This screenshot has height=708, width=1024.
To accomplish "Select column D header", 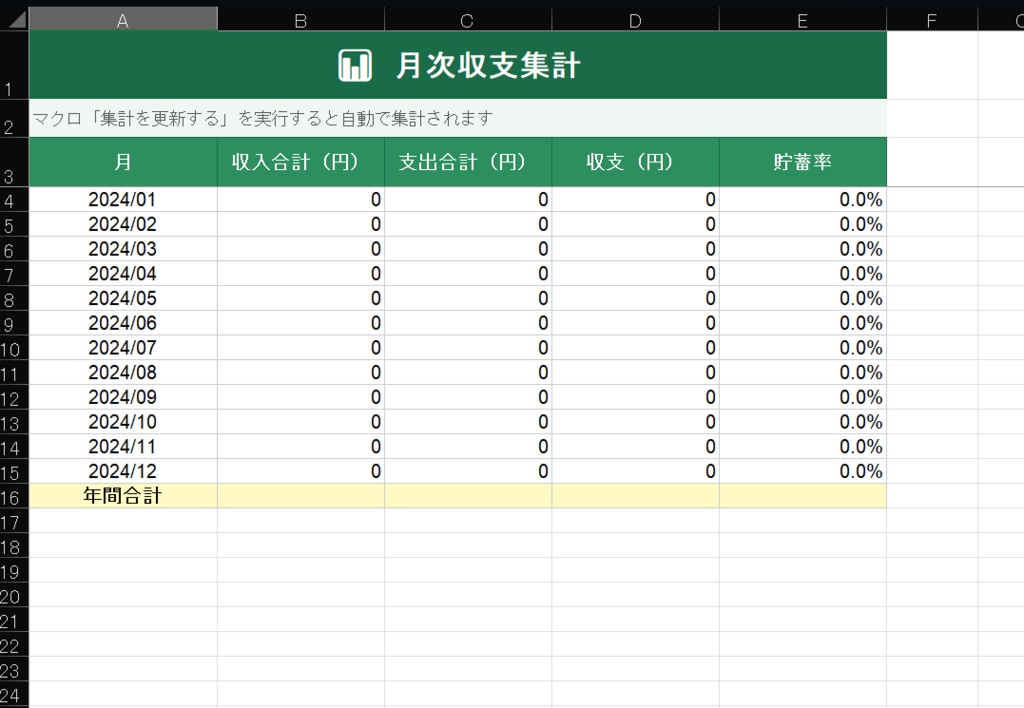I will click(635, 20).
